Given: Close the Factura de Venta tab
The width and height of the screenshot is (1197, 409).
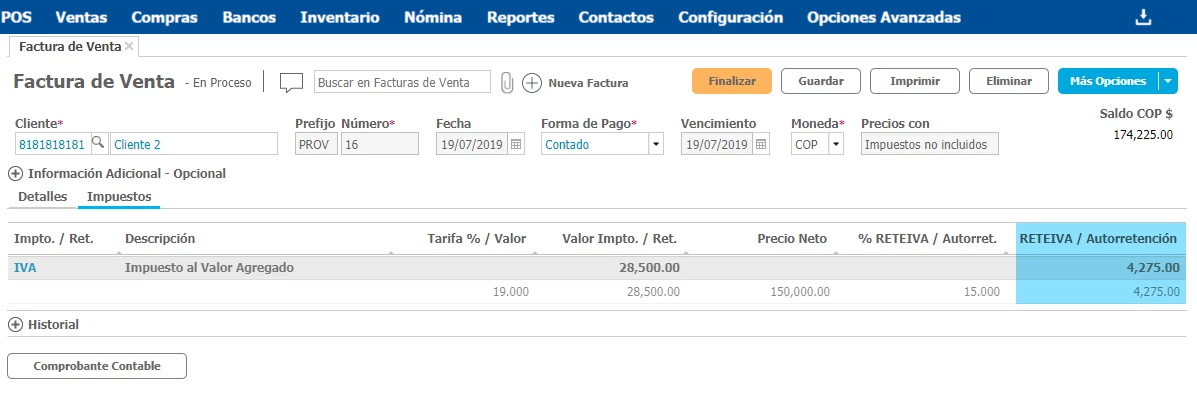Looking at the screenshot, I should click(x=130, y=46).
